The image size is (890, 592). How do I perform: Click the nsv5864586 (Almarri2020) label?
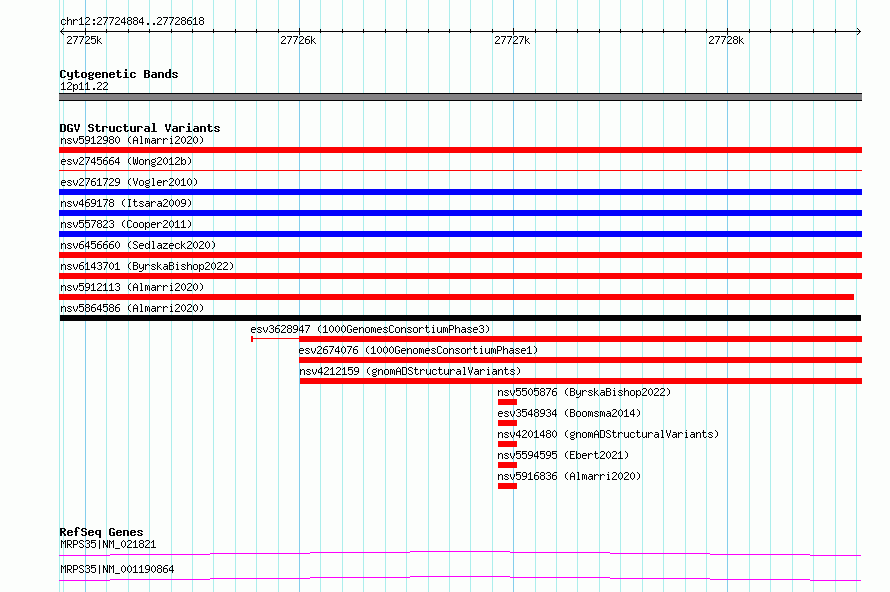click(x=132, y=308)
